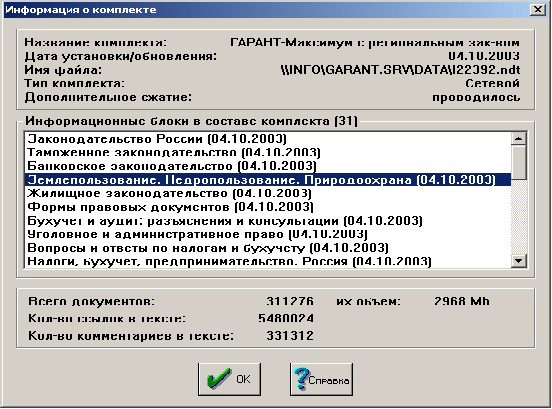Image resolution: width=552 pixels, height=409 pixels.
Task: Click the links count value 5480024
Action: 286,319
